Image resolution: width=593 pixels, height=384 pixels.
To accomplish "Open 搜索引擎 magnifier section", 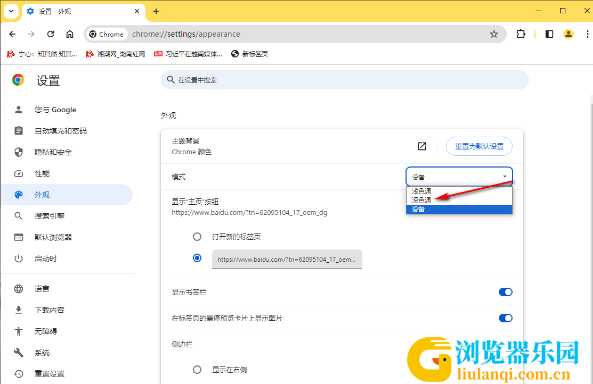I will pos(67,216).
